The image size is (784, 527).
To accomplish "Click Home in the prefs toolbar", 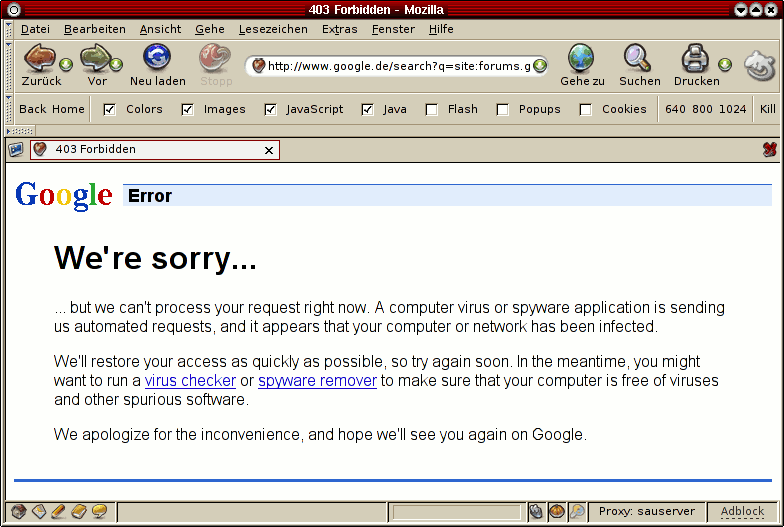I will pos(68,109).
